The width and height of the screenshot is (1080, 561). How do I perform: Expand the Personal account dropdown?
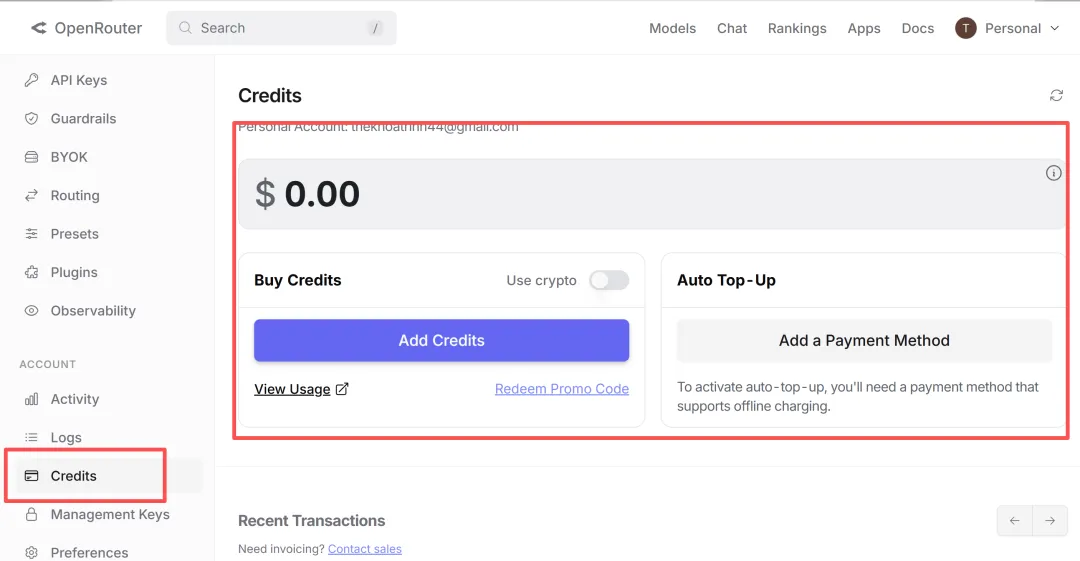(1008, 28)
